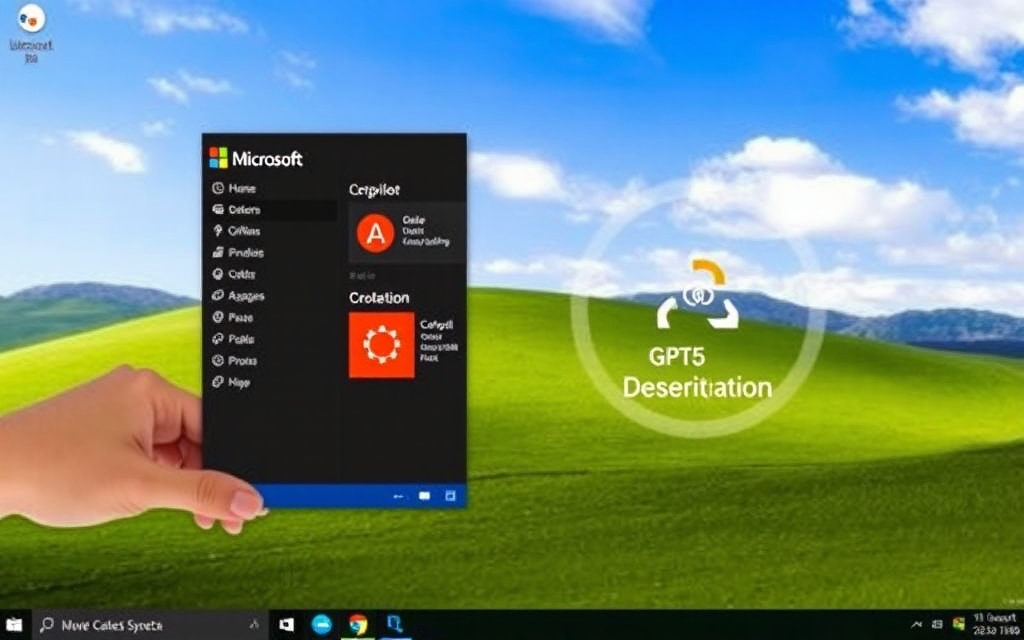This screenshot has height=640, width=1024.
Task: Click inside the taskbar search box
Action: [x=150, y=625]
